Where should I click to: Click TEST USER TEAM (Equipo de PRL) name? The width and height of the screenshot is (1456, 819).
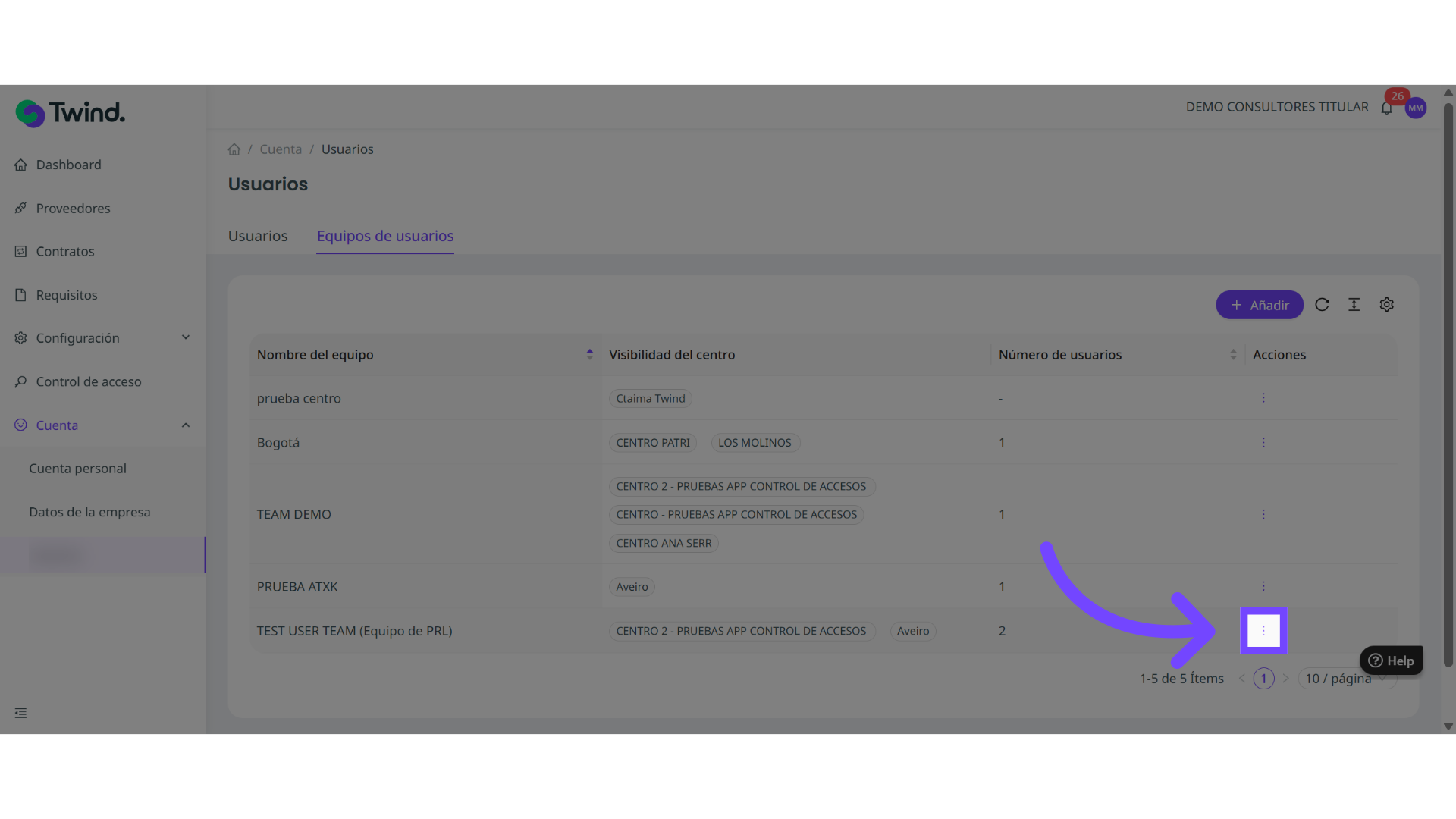(x=354, y=631)
